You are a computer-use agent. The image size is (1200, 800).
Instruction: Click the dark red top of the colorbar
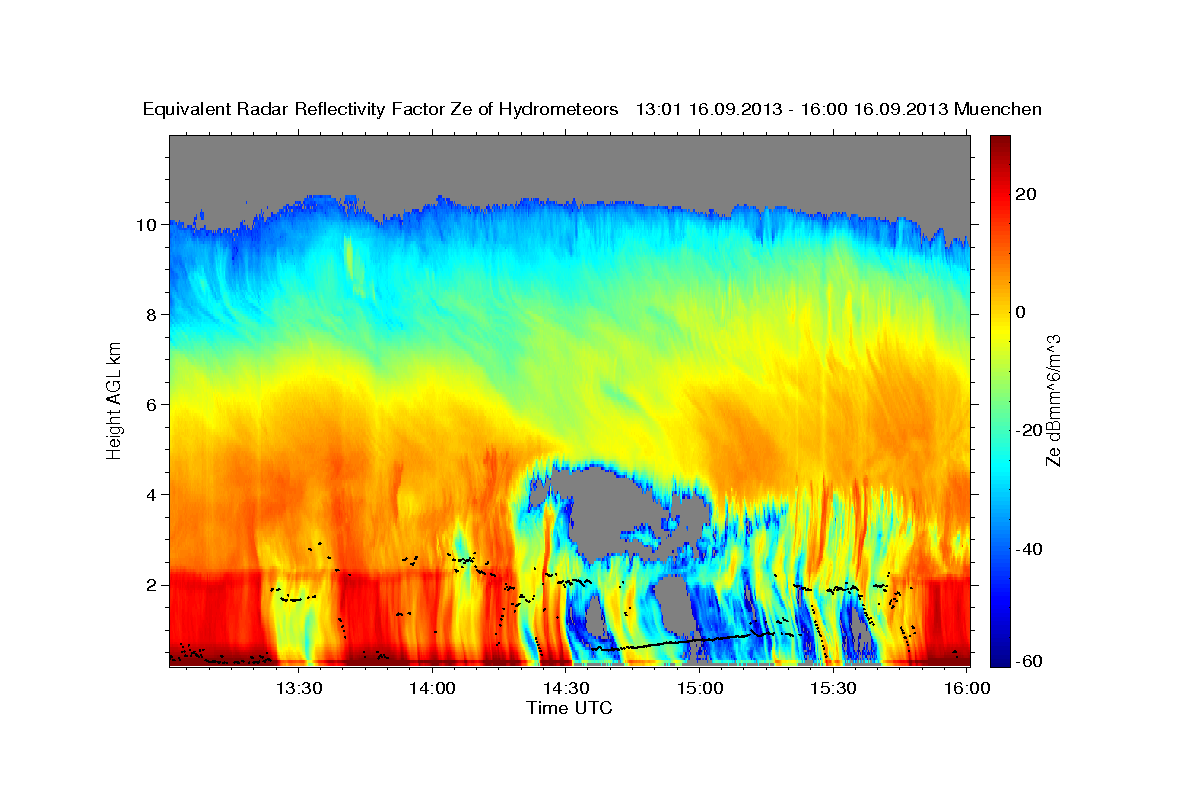click(x=999, y=142)
